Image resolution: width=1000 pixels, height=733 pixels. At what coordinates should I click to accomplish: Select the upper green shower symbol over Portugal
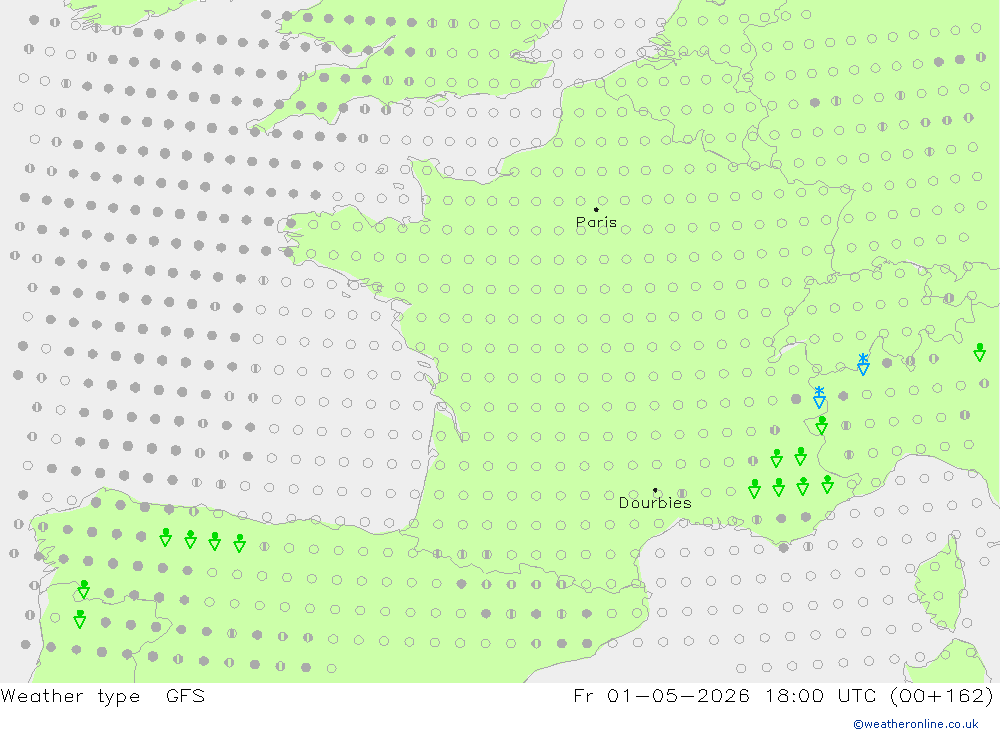[84, 589]
